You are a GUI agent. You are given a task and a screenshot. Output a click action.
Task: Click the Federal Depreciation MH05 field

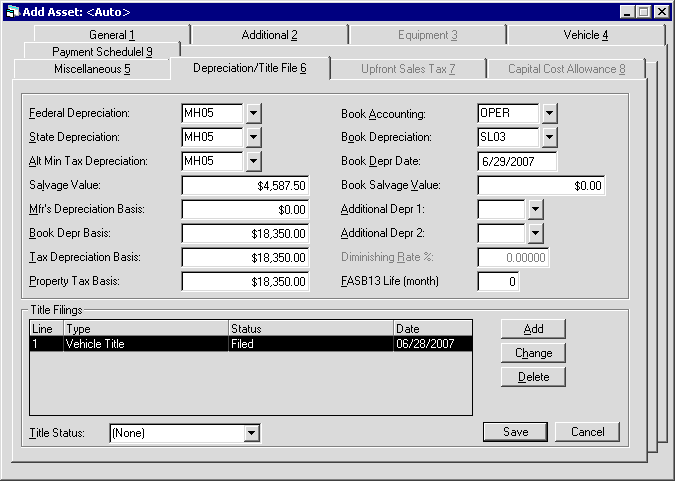pos(212,113)
